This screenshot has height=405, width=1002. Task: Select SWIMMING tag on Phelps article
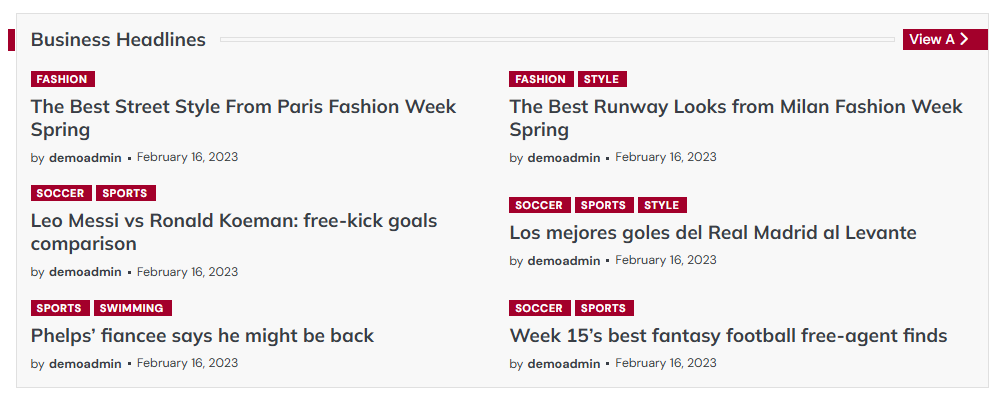pos(132,309)
